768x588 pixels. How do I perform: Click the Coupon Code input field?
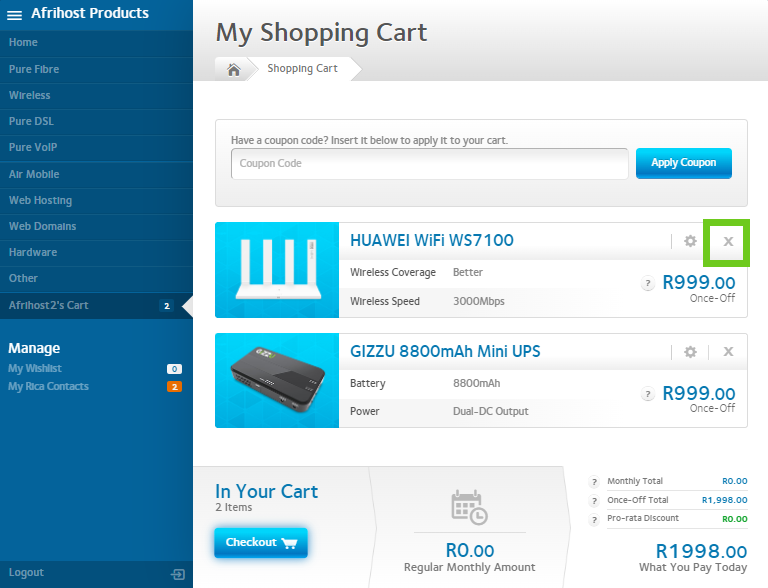[429, 164]
